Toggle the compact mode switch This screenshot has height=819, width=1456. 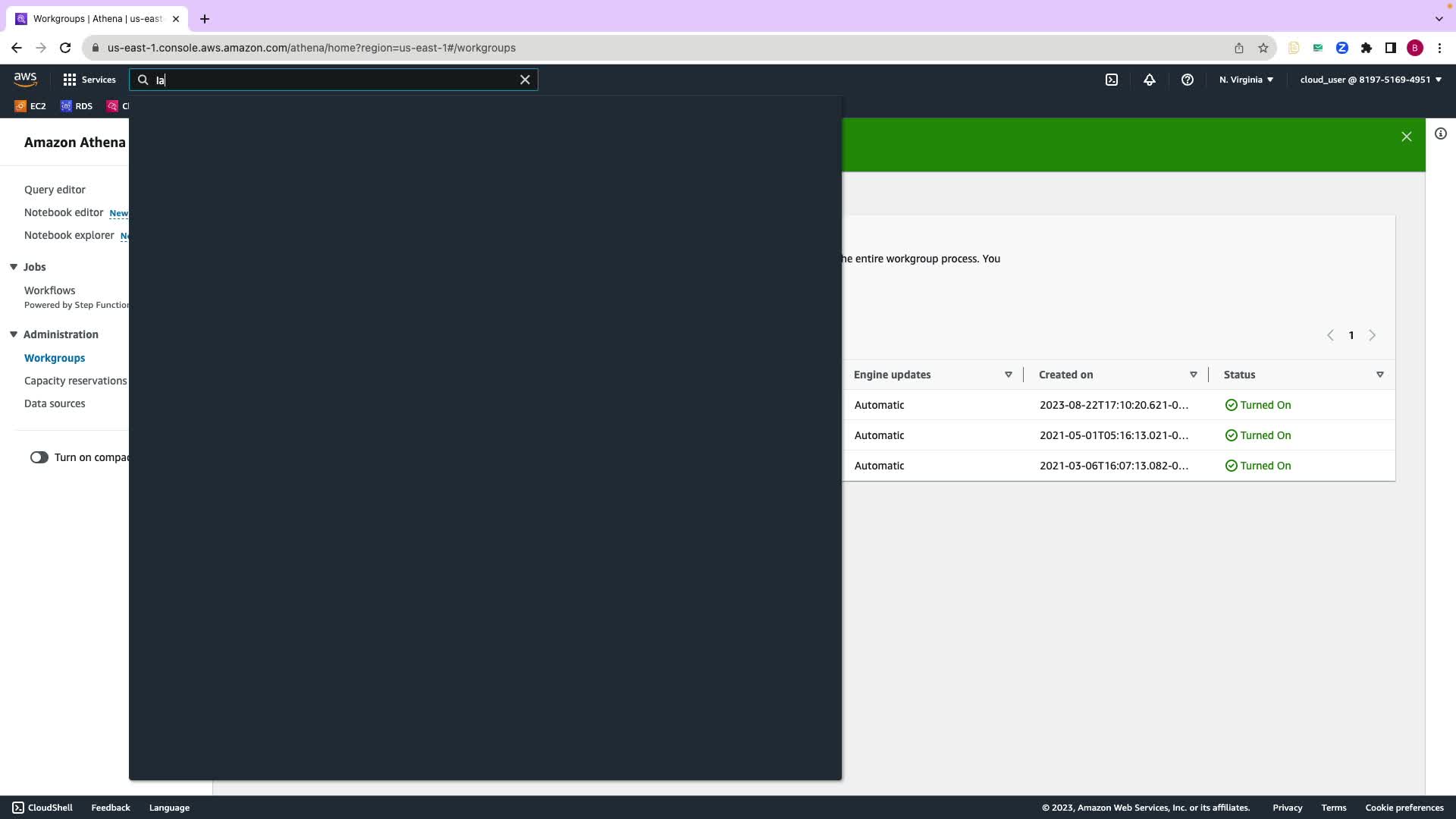tap(39, 457)
